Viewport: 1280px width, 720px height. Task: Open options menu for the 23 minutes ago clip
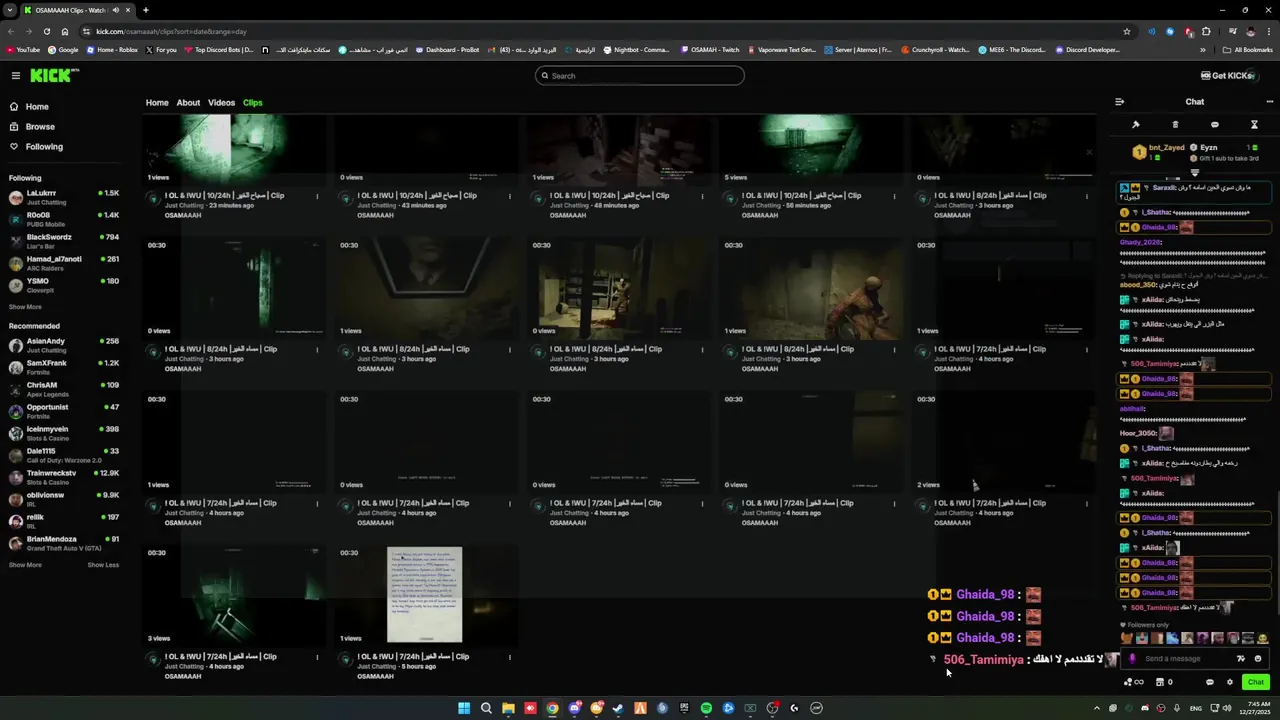318,196
